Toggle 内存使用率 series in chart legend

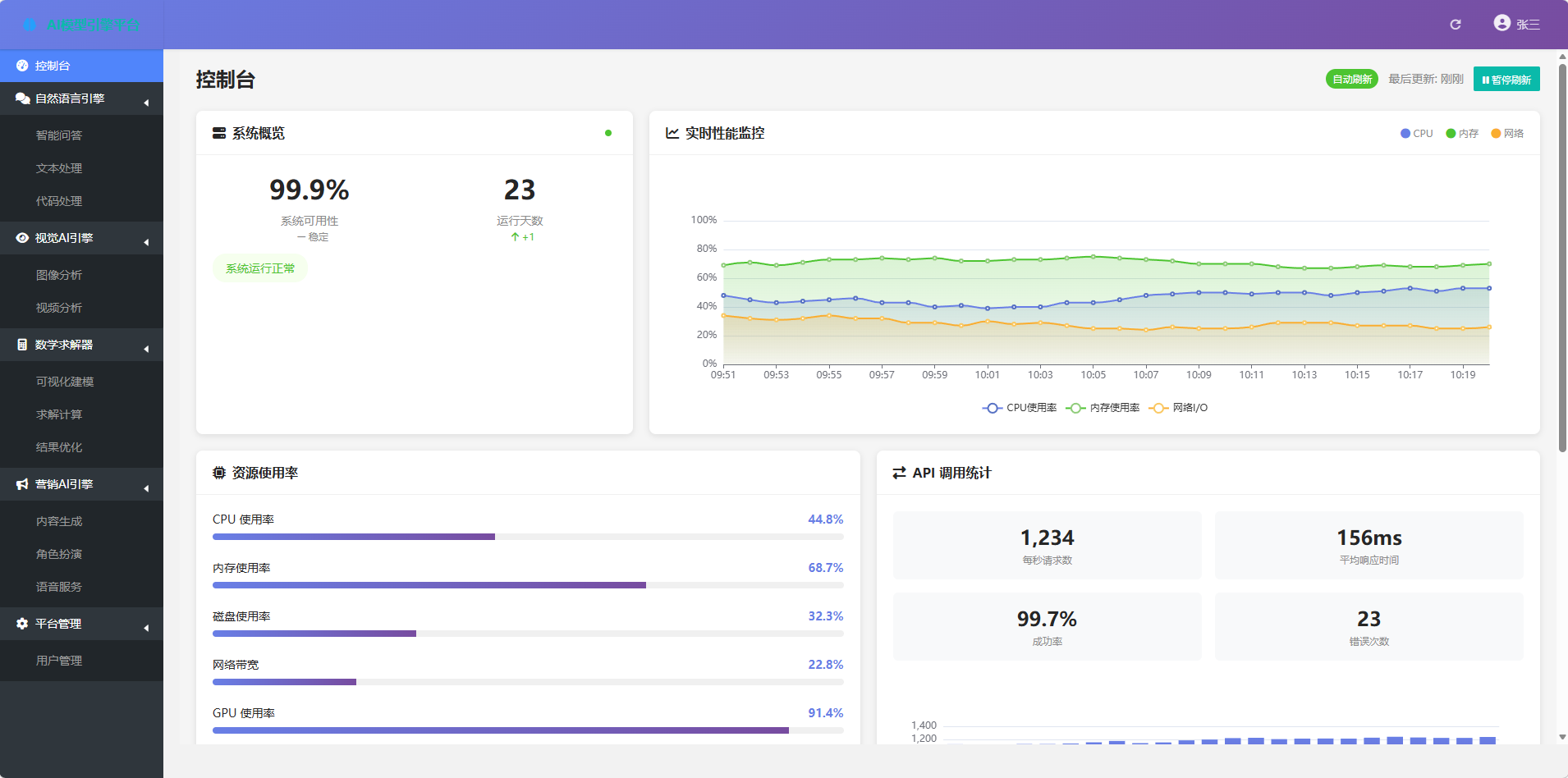tap(1103, 408)
